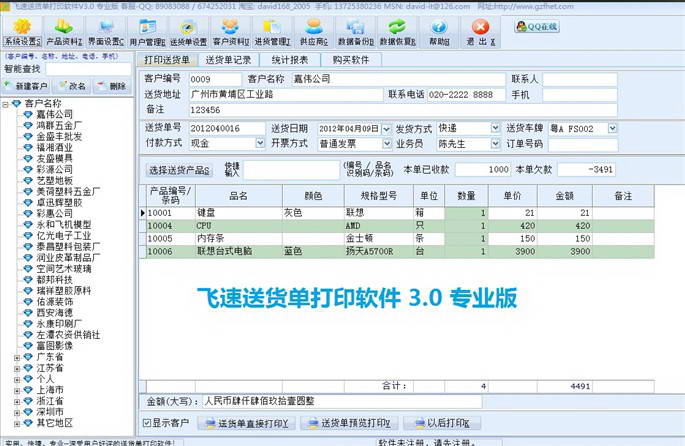Click 数据恢复 toolbar icon
685x446 pixels.
397,32
